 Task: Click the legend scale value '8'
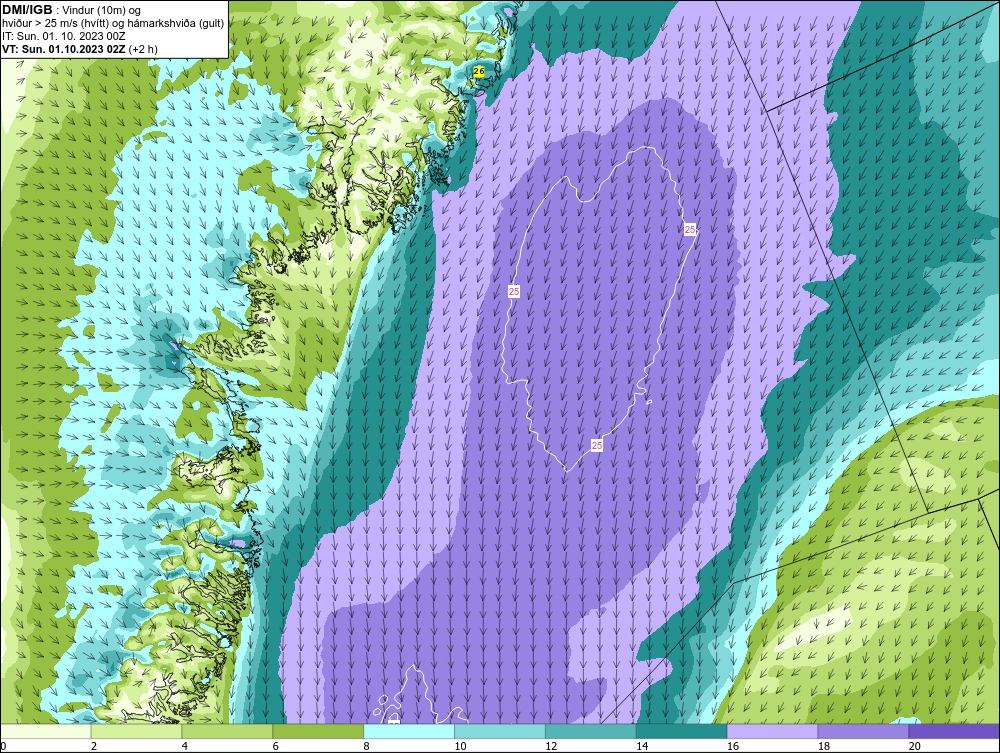click(367, 746)
